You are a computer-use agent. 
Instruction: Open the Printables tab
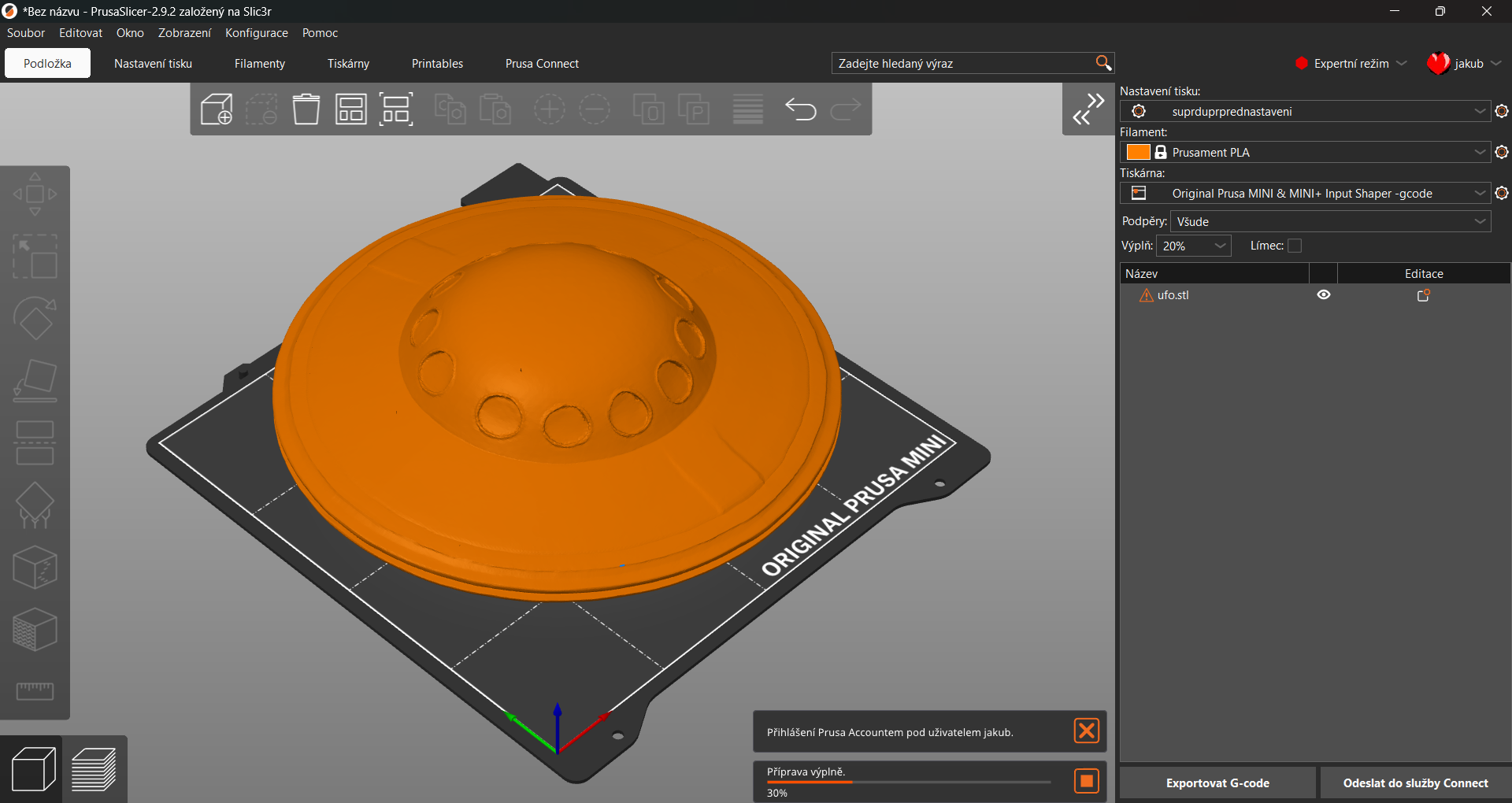[x=437, y=63]
